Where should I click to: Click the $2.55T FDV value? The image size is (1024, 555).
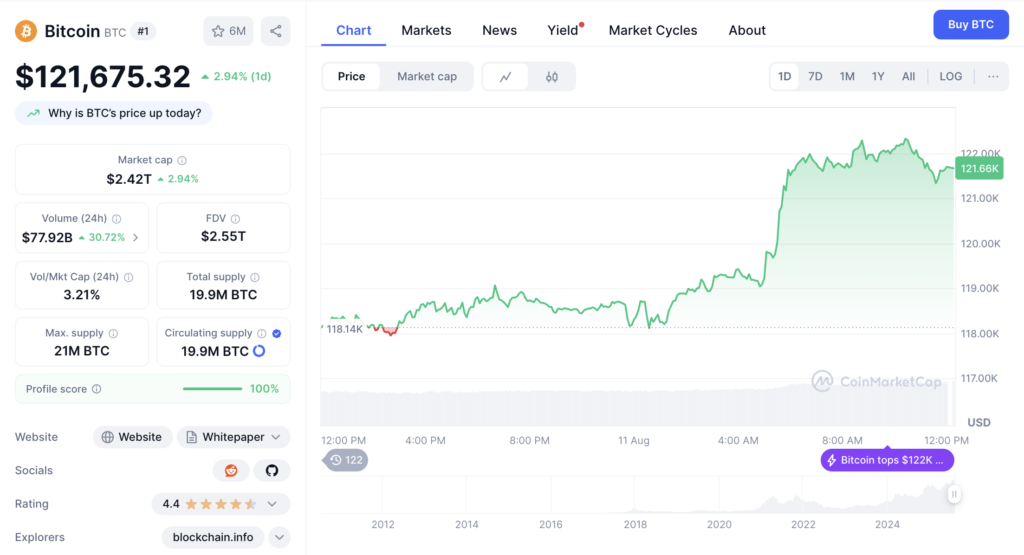[x=223, y=236]
